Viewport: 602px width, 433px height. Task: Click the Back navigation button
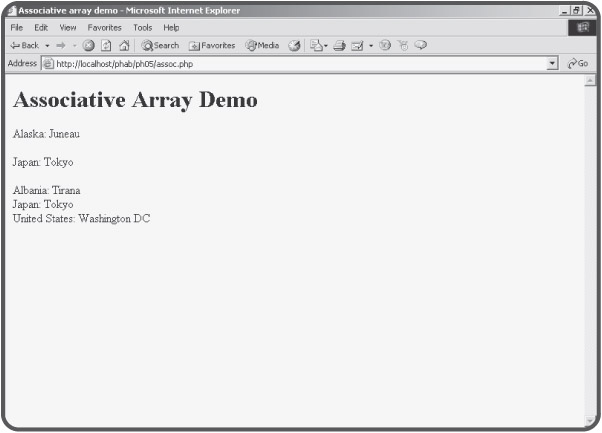tap(24, 45)
